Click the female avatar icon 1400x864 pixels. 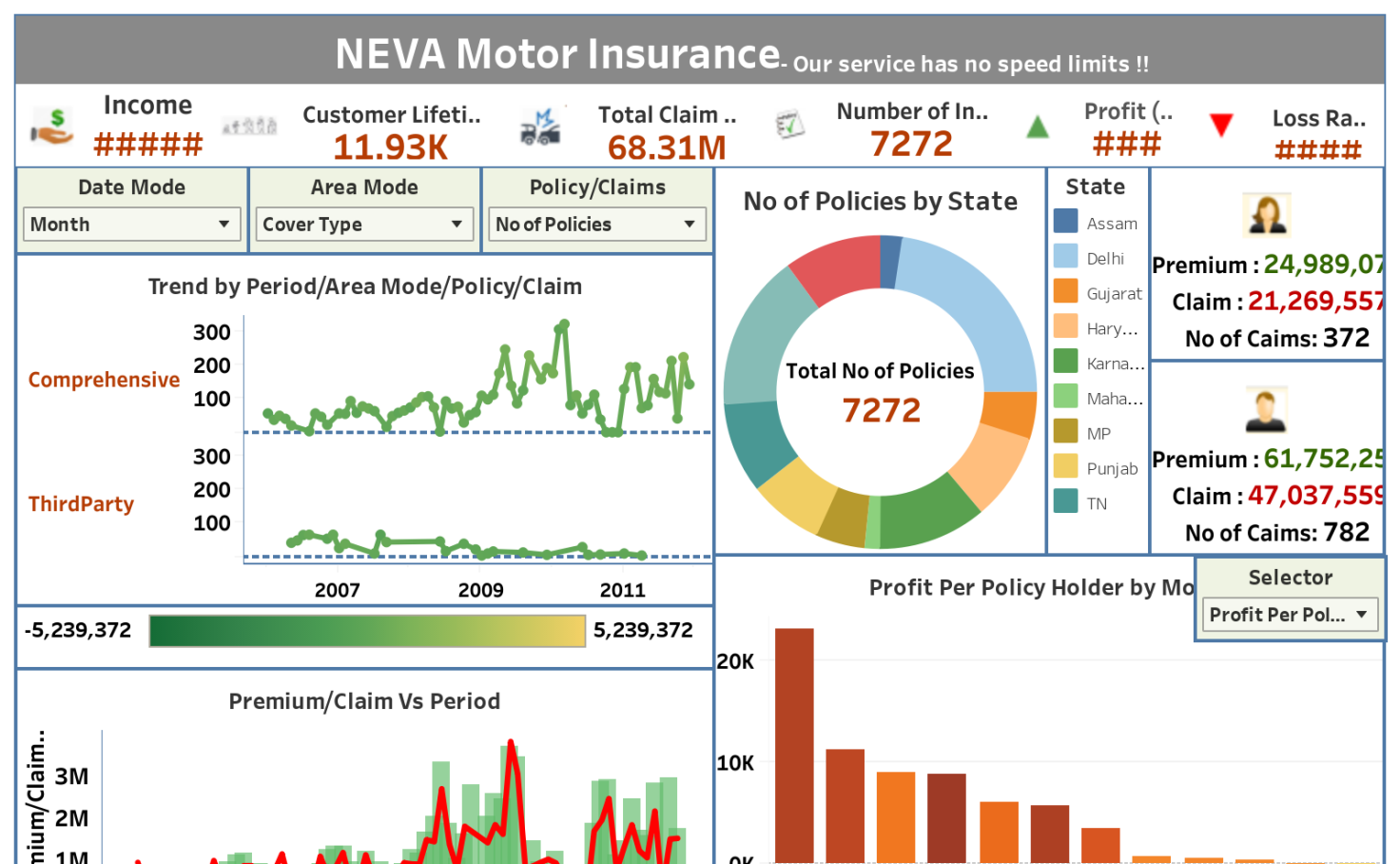click(x=1267, y=215)
